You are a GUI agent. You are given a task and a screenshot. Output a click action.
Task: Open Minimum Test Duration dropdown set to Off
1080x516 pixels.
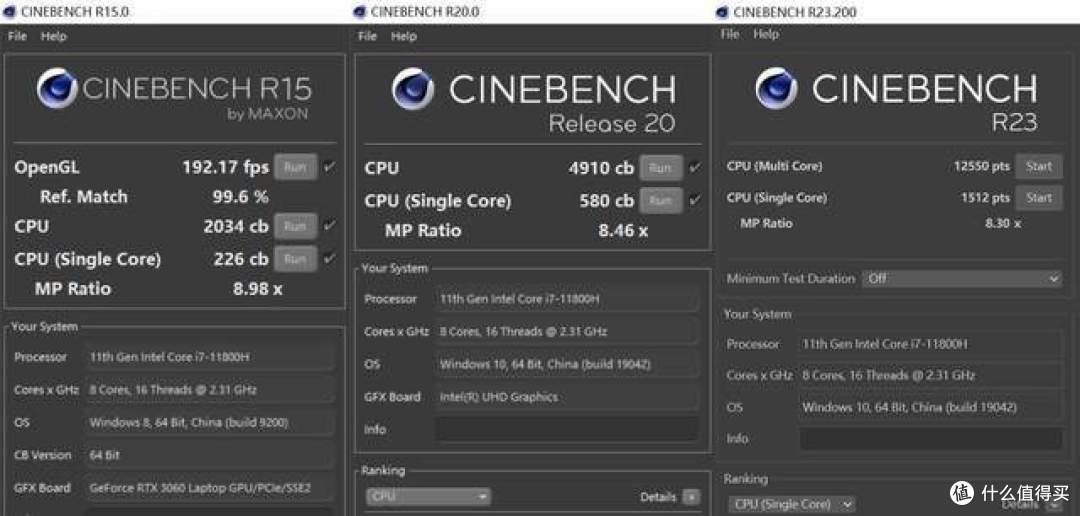[x=962, y=279]
